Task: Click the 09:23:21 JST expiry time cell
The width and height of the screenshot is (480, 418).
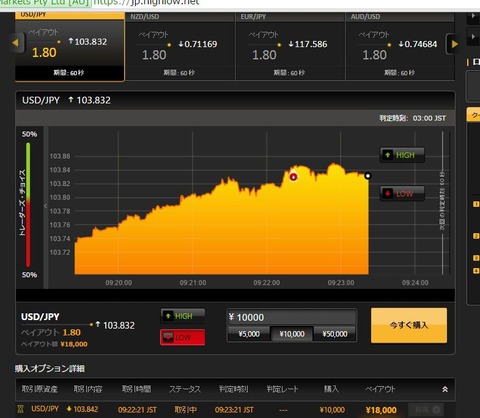Action: click(234, 410)
